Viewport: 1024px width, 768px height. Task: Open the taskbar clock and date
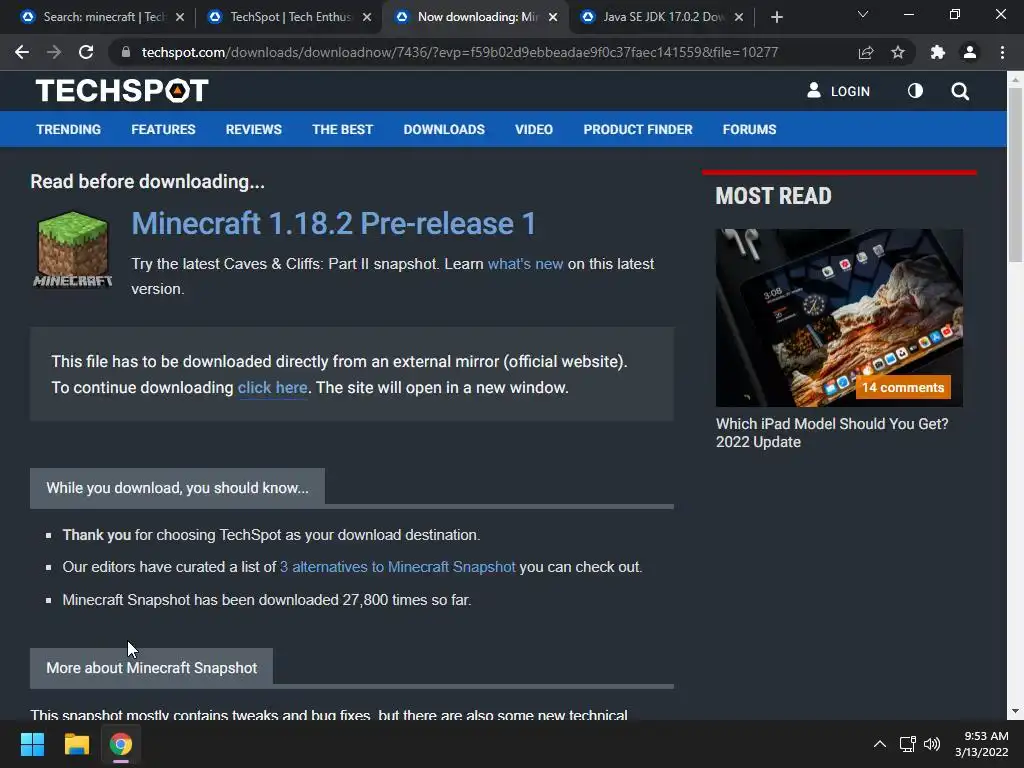pos(982,744)
